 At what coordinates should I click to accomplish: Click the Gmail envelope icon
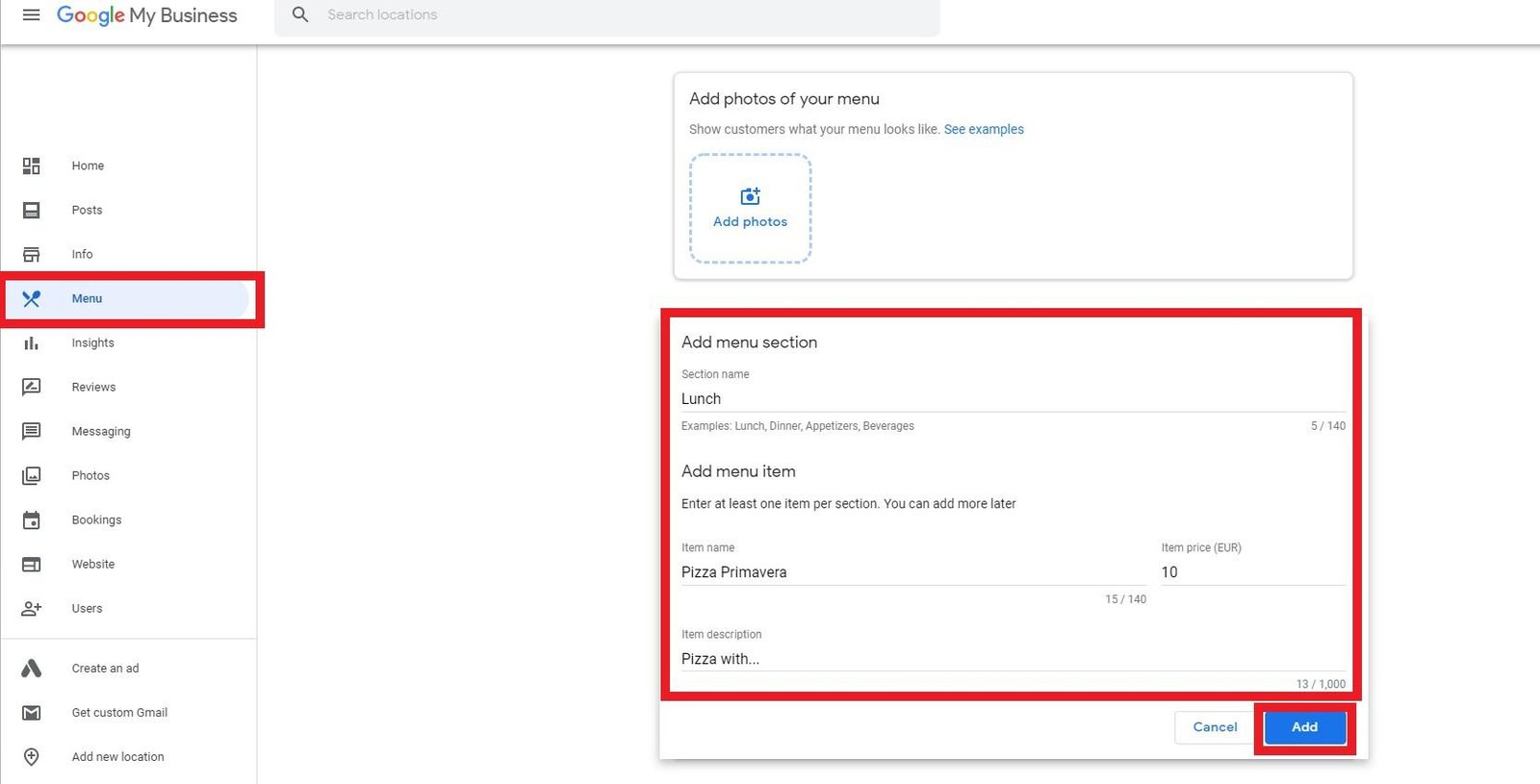tap(31, 712)
